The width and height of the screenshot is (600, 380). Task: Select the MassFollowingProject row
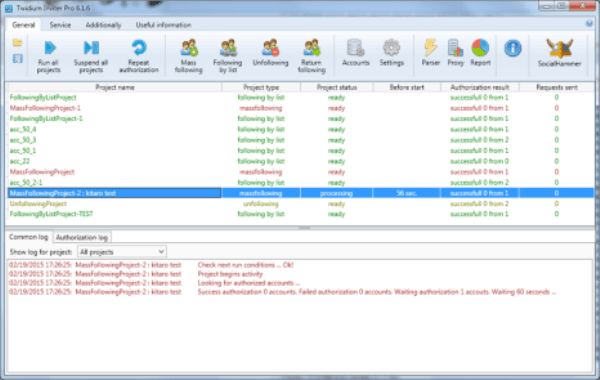click(301, 172)
